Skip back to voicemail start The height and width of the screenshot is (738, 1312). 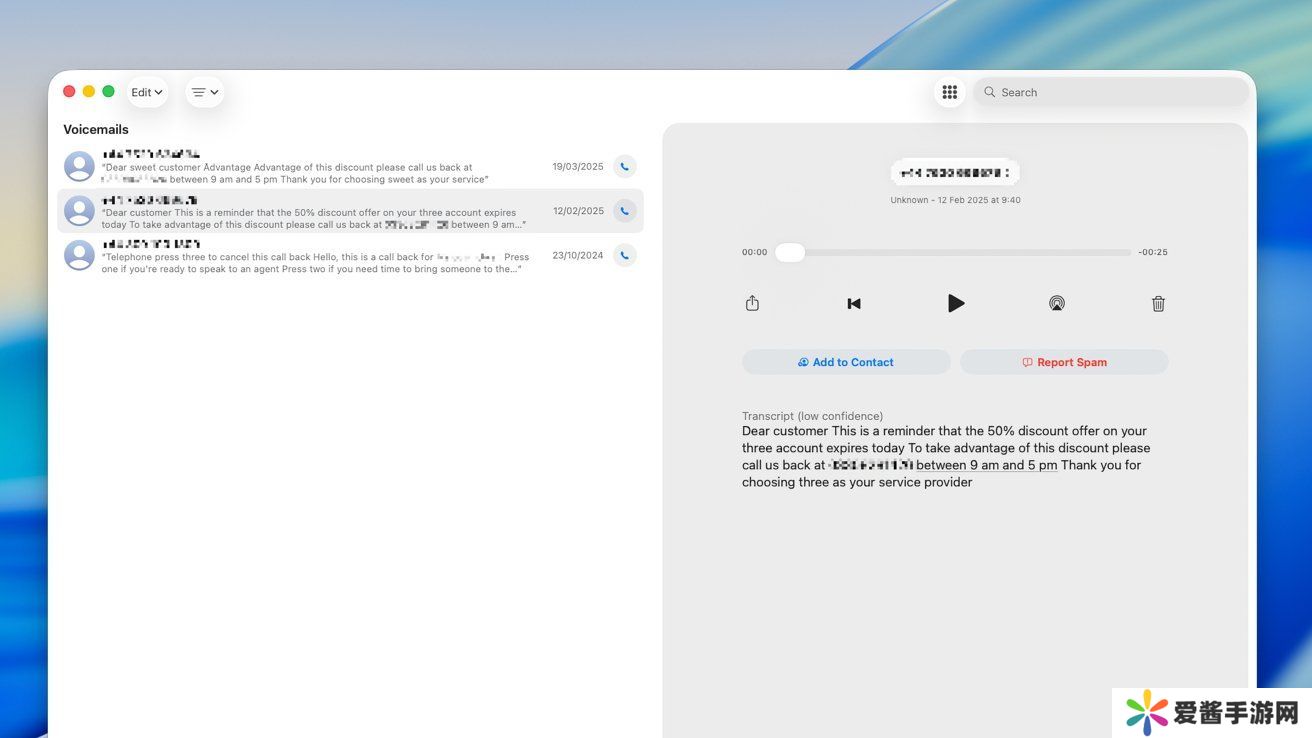[x=854, y=304]
